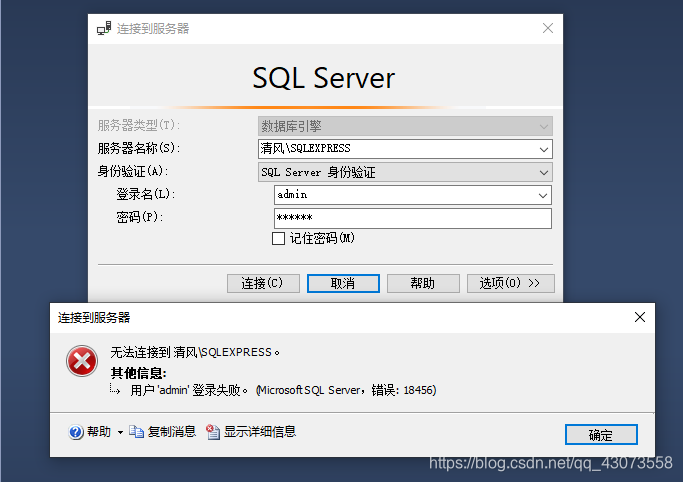Click the error text 用户 'admin' 登录失败

point(189,390)
